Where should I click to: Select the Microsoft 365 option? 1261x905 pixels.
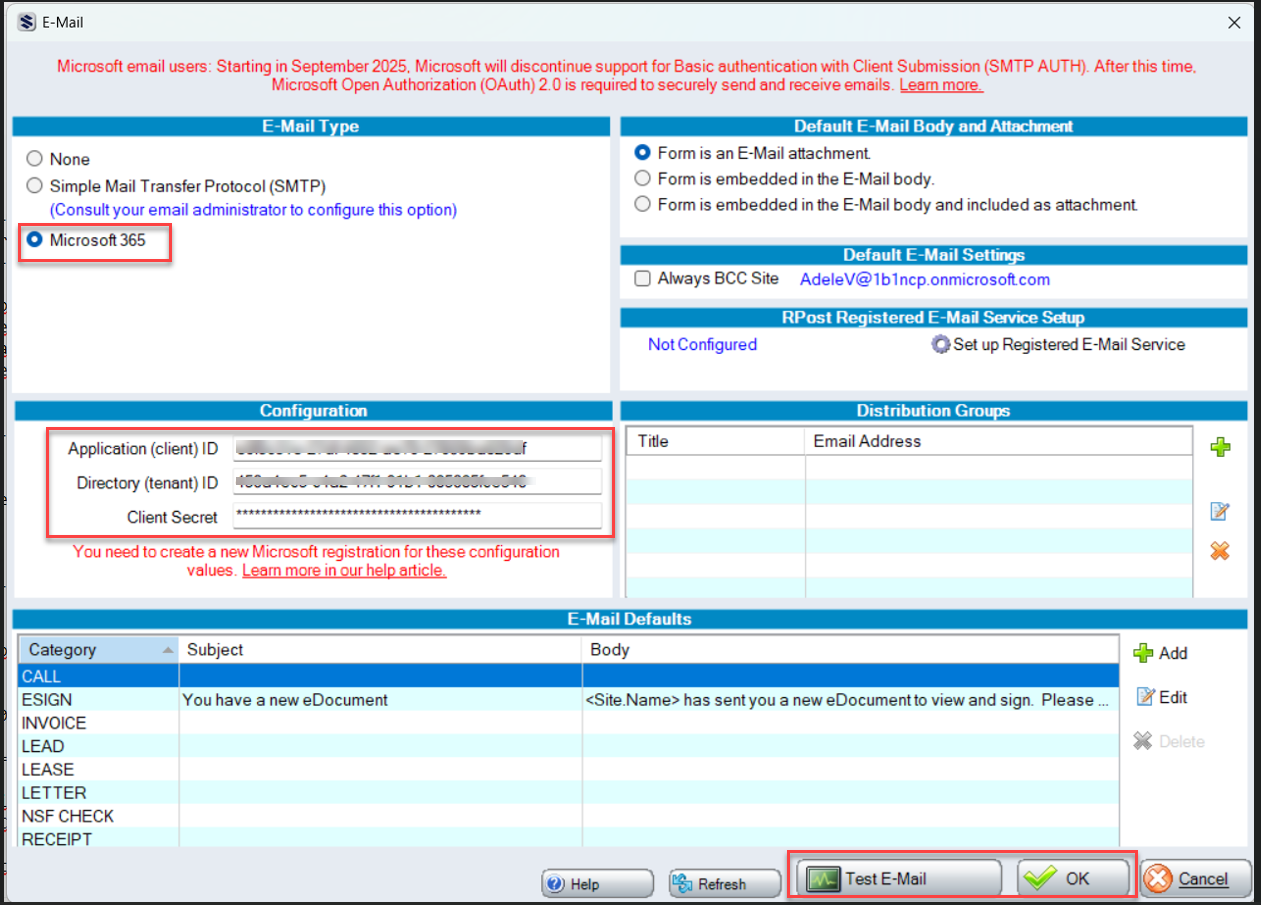(88, 240)
